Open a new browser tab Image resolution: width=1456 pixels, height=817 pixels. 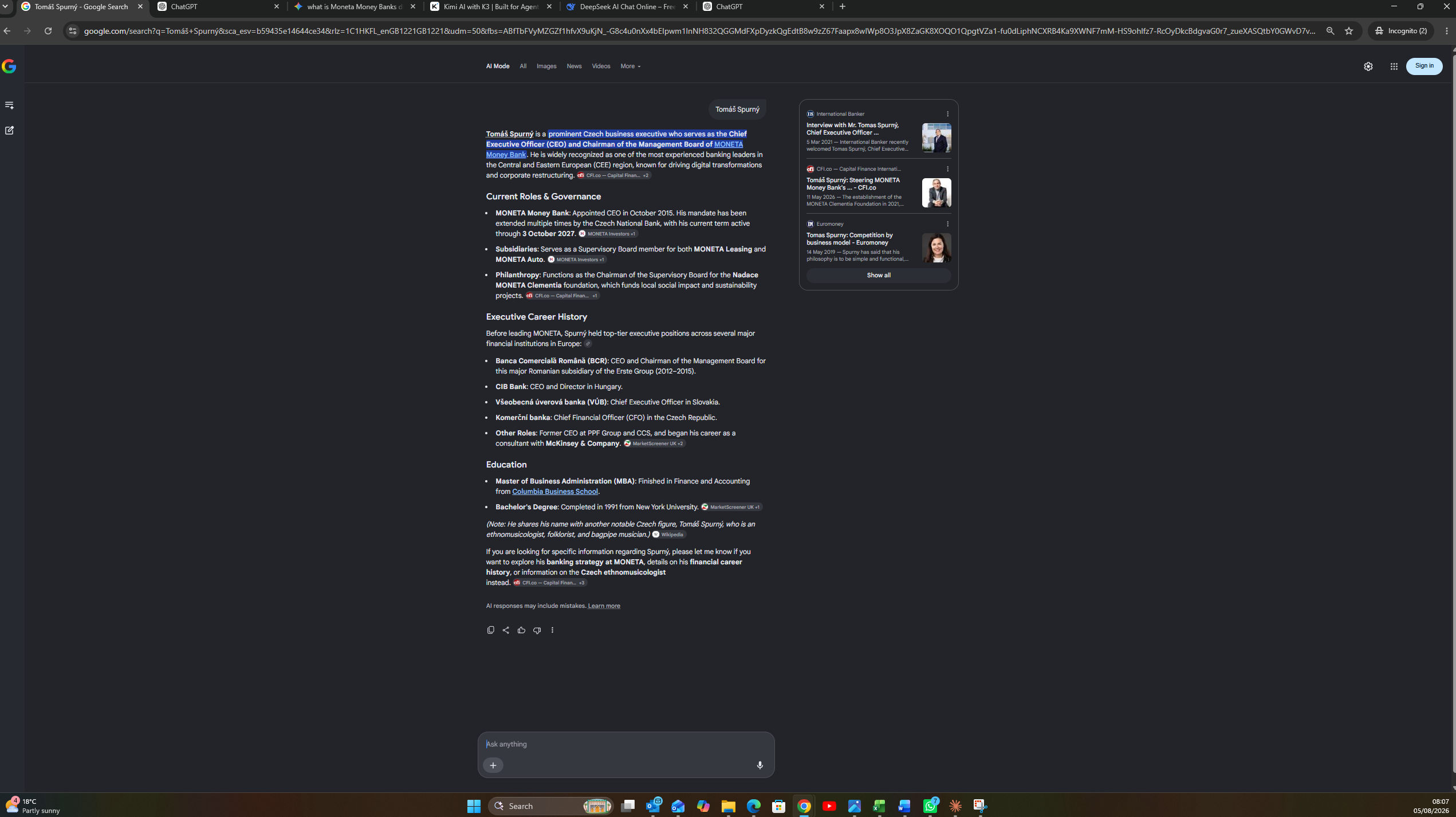(842, 7)
